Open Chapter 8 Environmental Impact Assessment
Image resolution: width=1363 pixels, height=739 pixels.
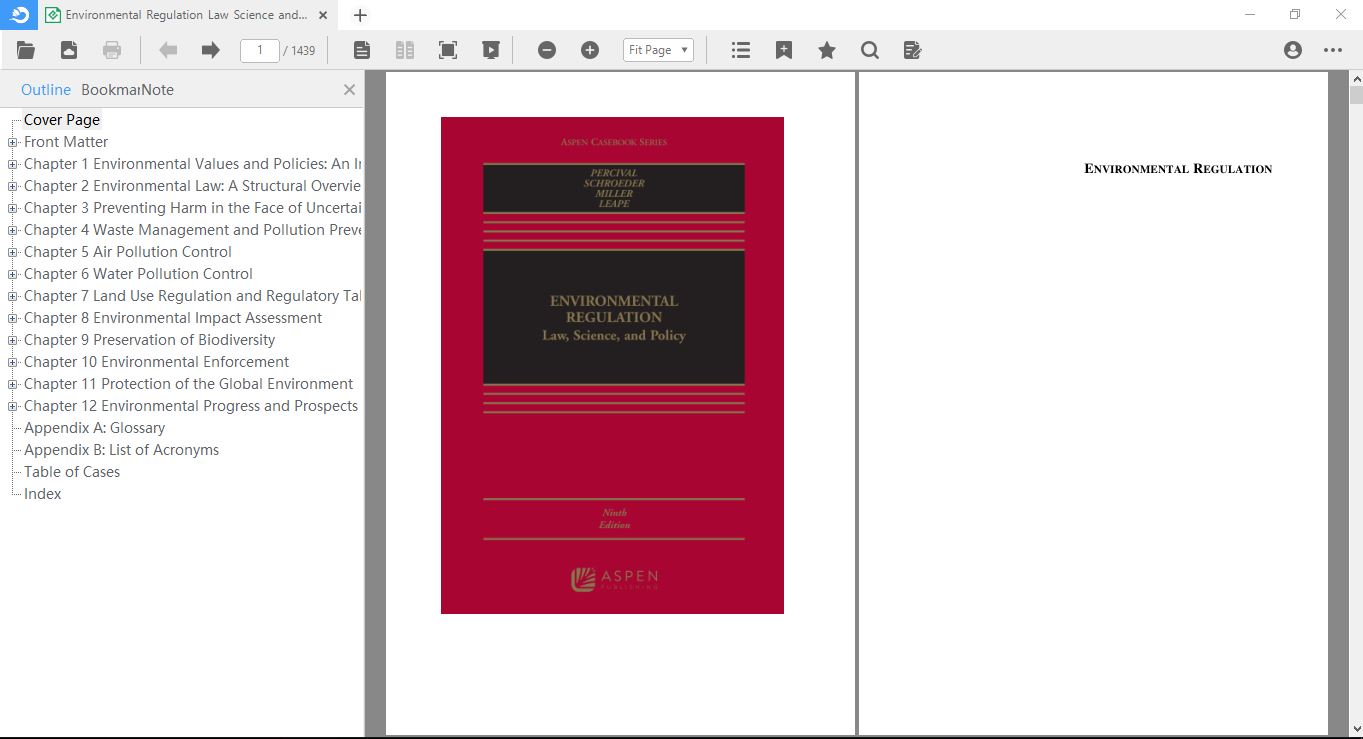coord(173,318)
